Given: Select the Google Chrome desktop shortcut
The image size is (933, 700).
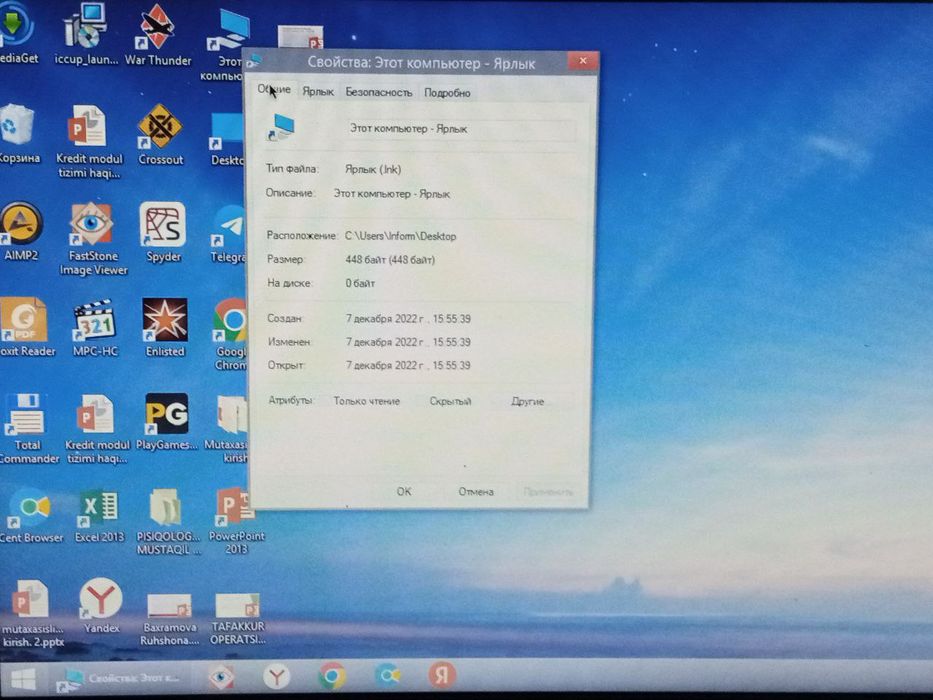Looking at the screenshot, I should (231, 333).
